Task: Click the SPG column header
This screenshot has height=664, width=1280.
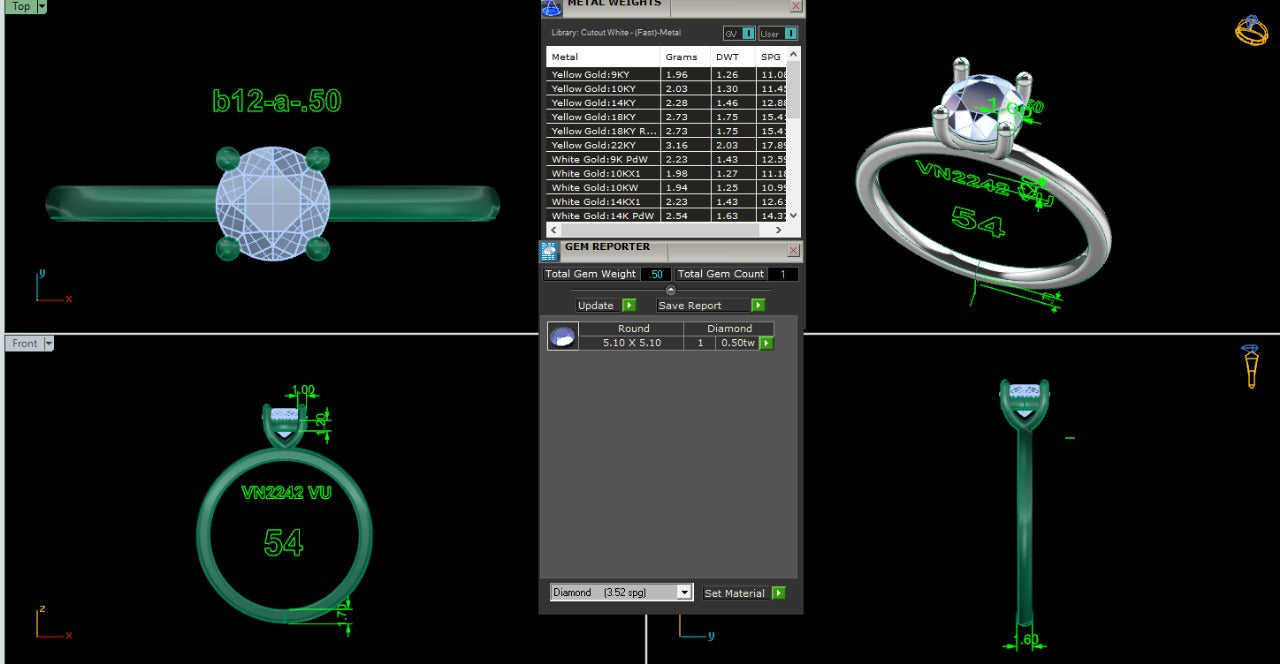Action: click(x=771, y=57)
